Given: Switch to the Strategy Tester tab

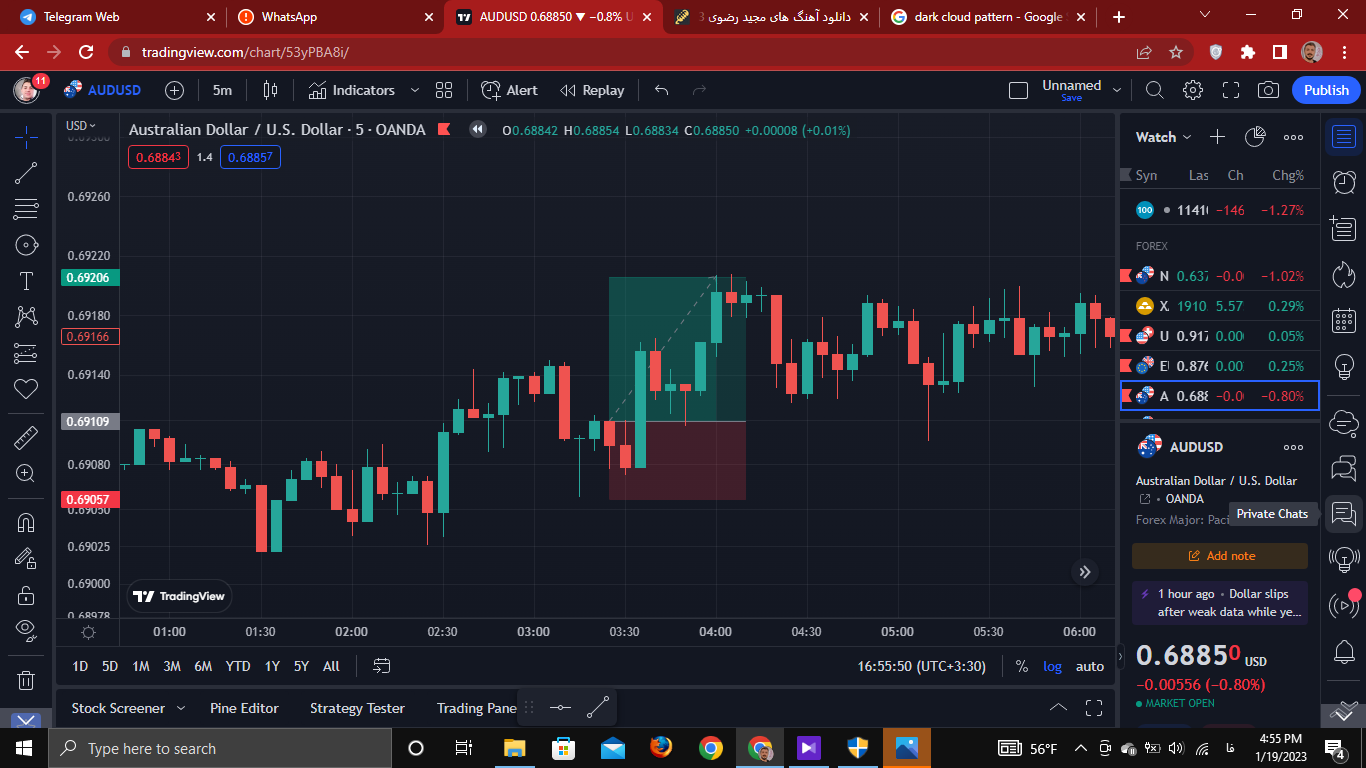Looking at the screenshot, I should point(357,708).
